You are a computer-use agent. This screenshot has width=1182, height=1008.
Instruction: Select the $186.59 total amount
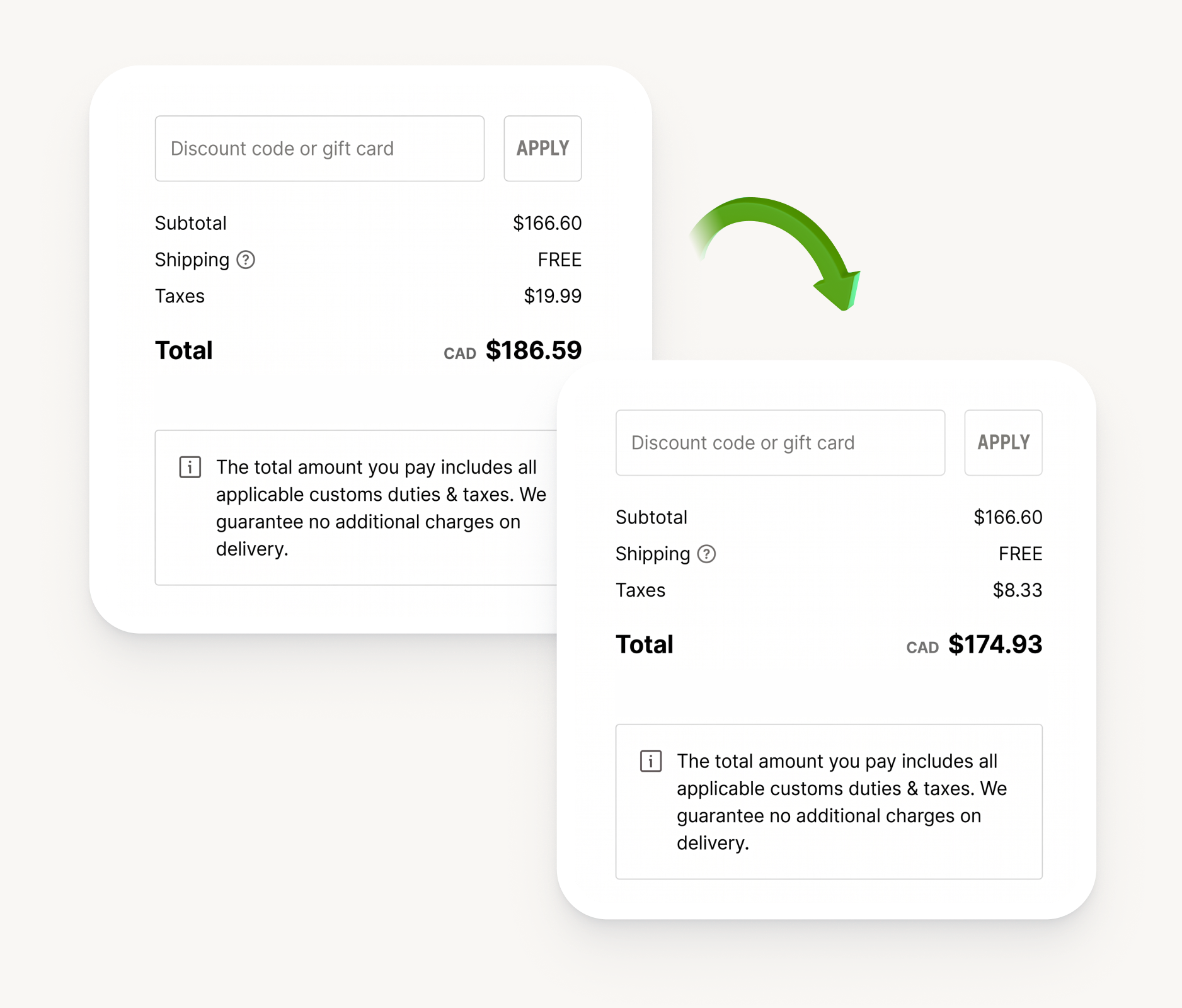pos(533,351)
